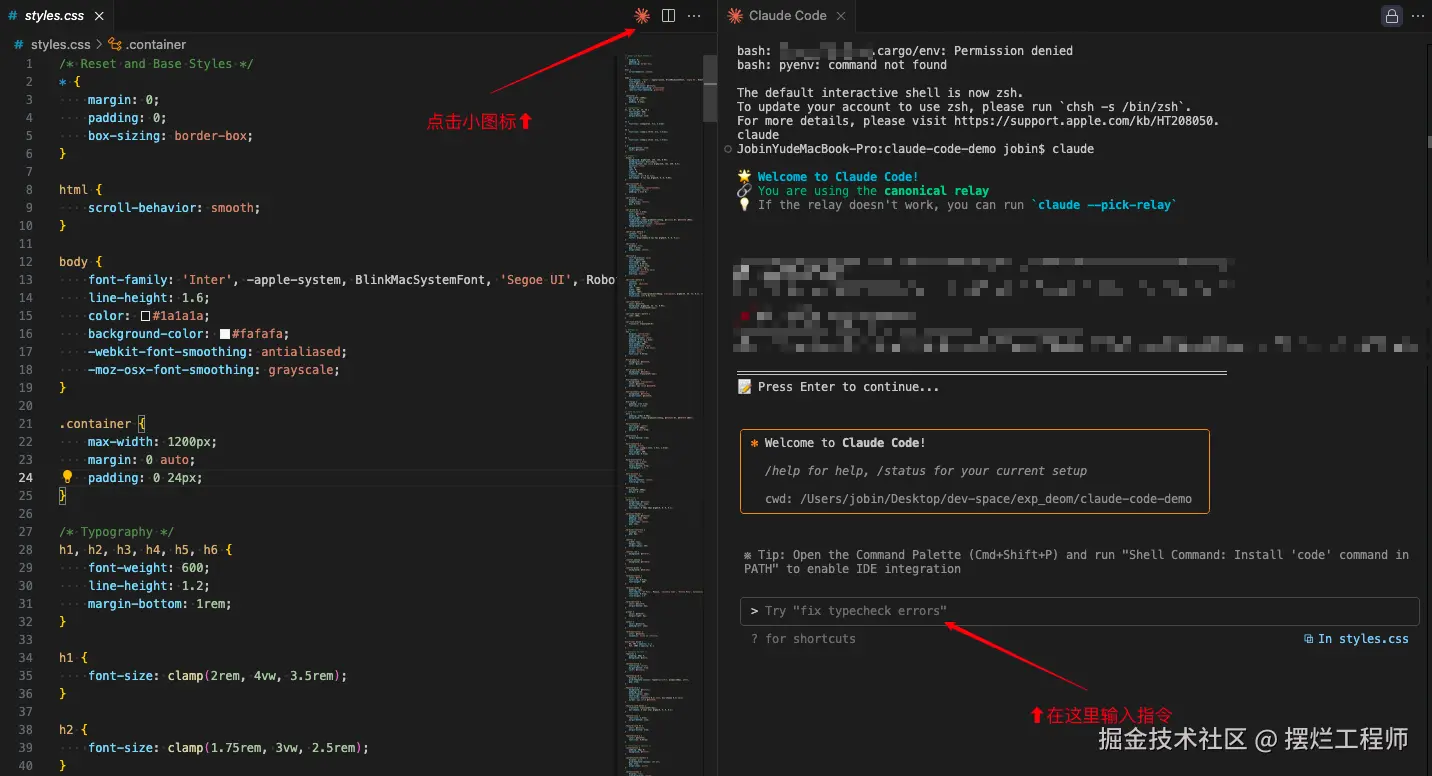Open the styles.css editor More Actions menu

(x=694, y=16)
